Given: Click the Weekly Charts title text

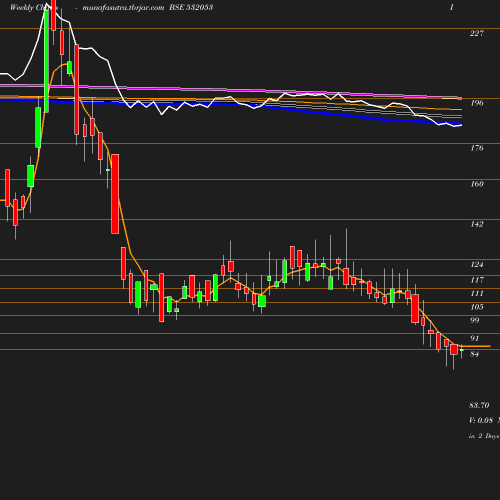Looking at the screenshot, I should [34, 7].
